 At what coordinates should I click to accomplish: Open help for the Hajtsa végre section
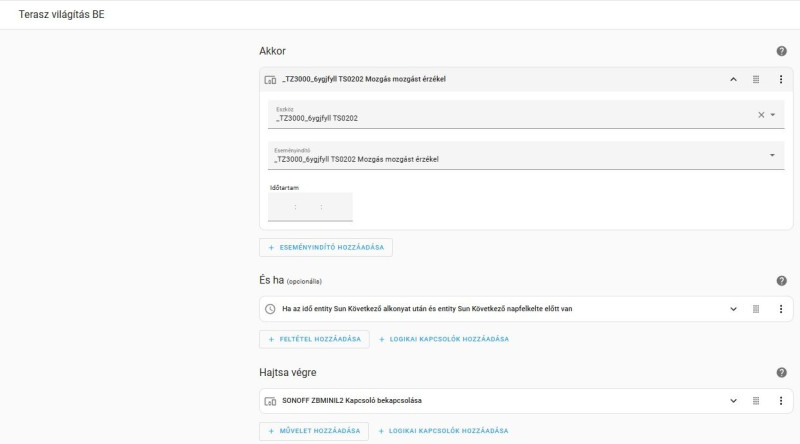point(781,373)
